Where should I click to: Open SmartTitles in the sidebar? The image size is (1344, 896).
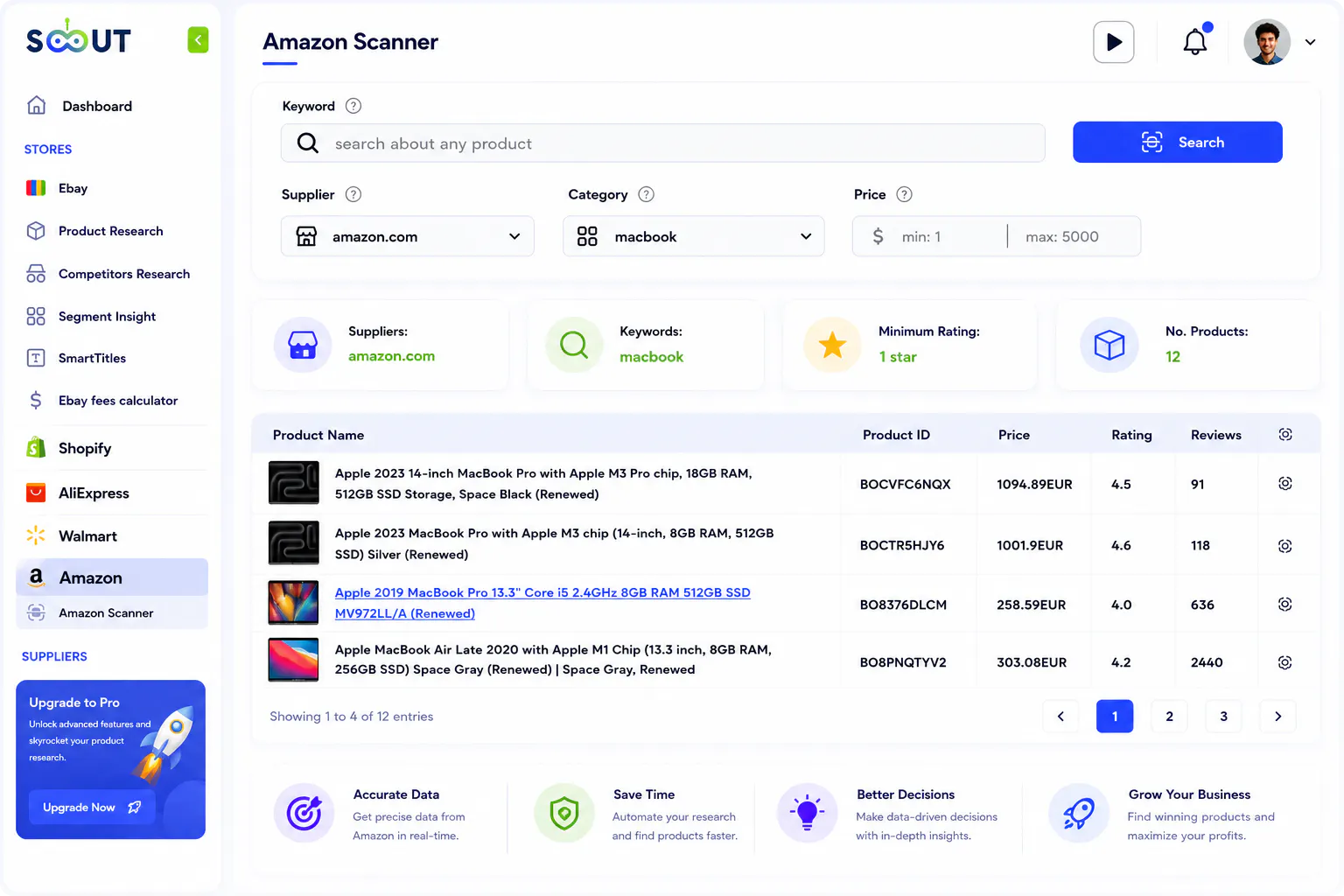(76, 358)
